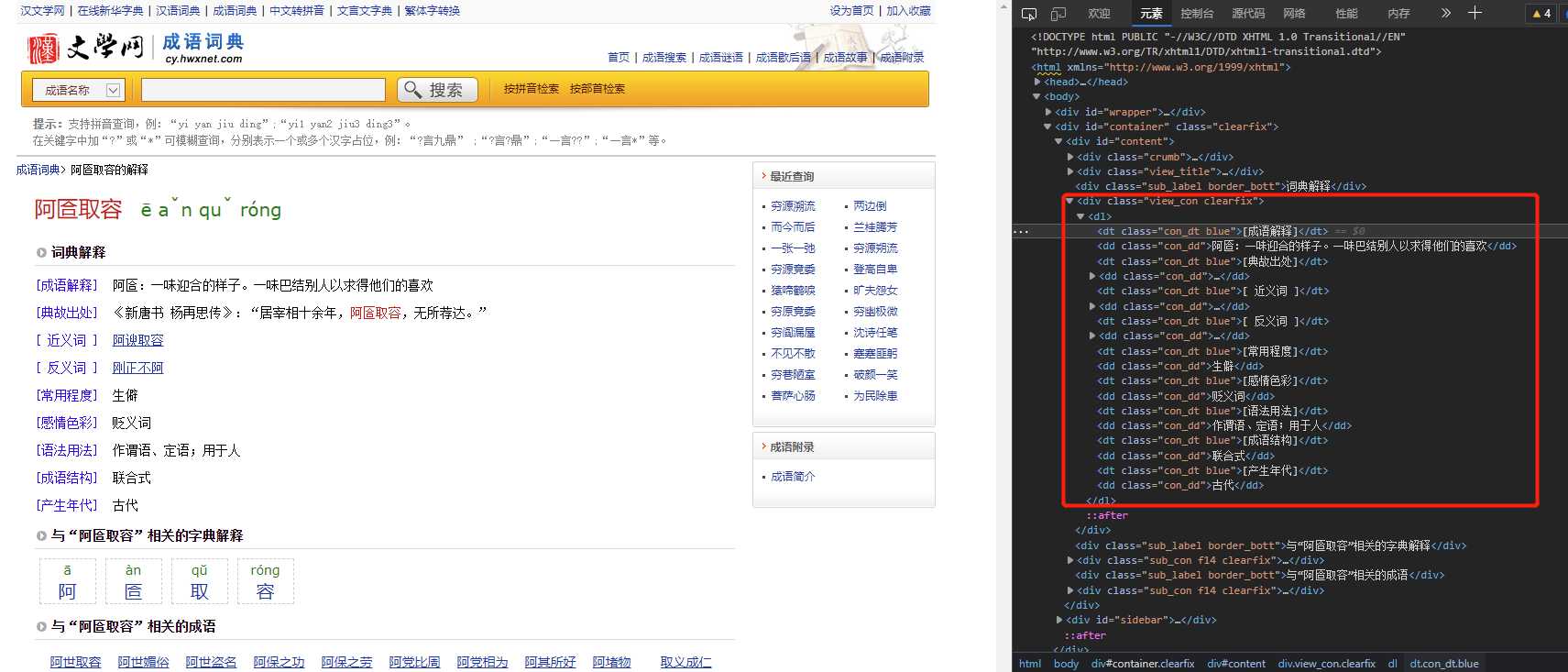Click the 加入收藏 link

coord(908,11)
